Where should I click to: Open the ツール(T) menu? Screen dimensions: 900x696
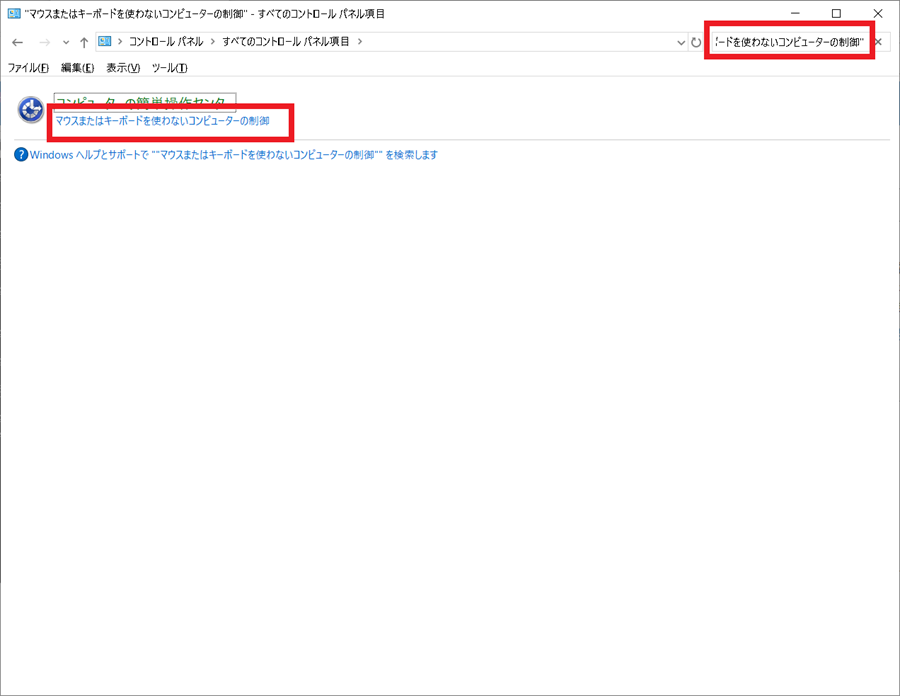coord(169,68)
